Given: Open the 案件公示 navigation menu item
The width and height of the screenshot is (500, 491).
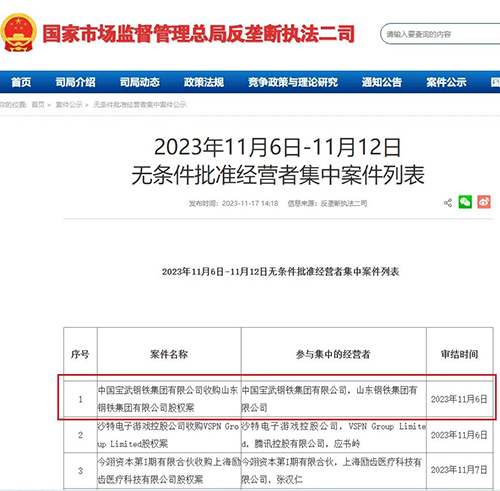Looking at the screenshot, I should click(x=446, y=82).
